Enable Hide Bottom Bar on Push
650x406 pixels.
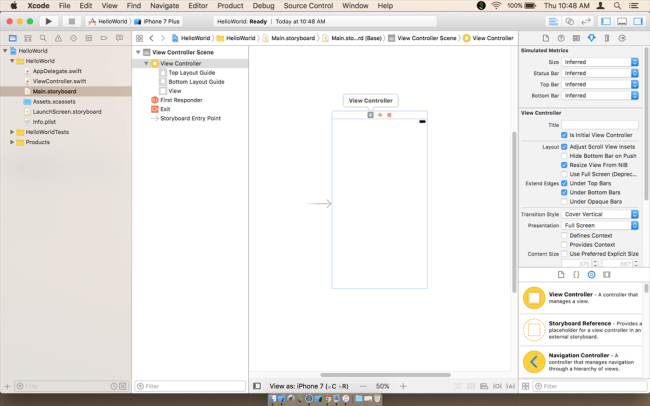pos(564,156)
